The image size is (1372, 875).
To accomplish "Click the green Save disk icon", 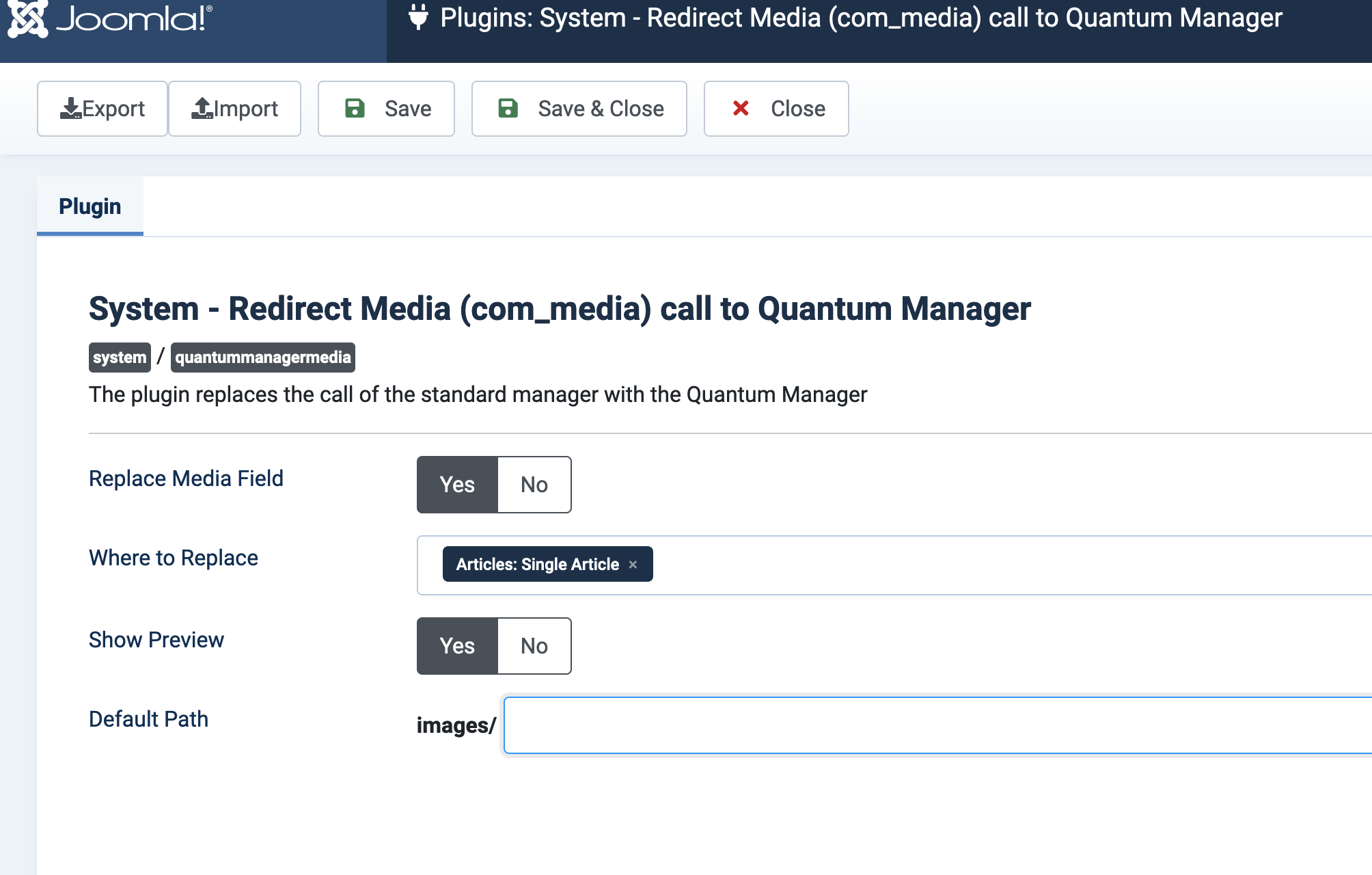I will point(355,108).
